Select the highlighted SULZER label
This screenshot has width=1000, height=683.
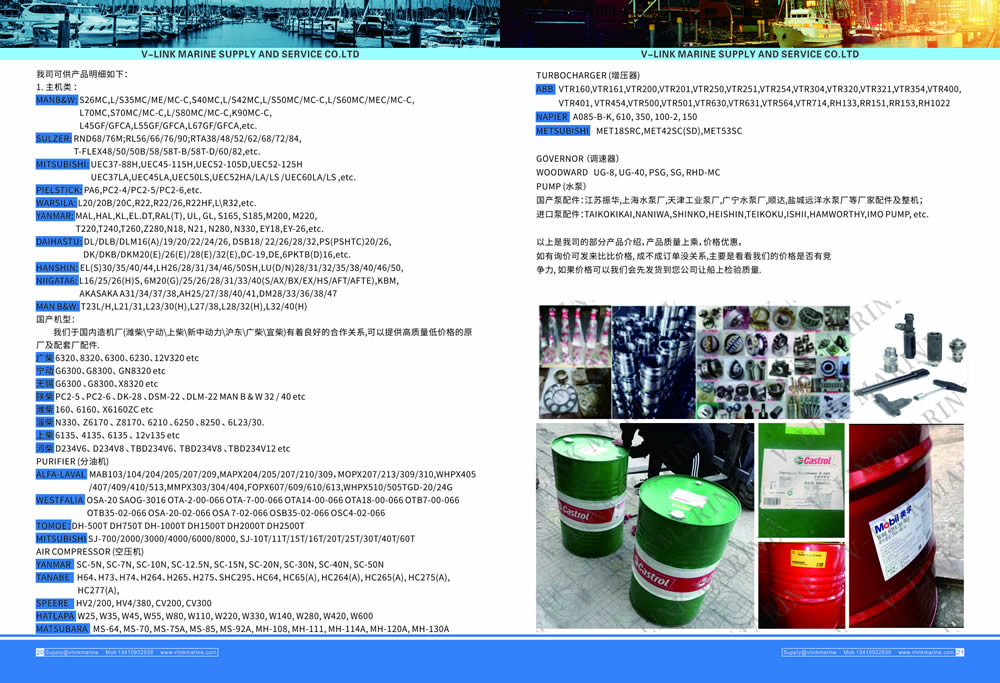pyautogui.click(x=54, y=138)
